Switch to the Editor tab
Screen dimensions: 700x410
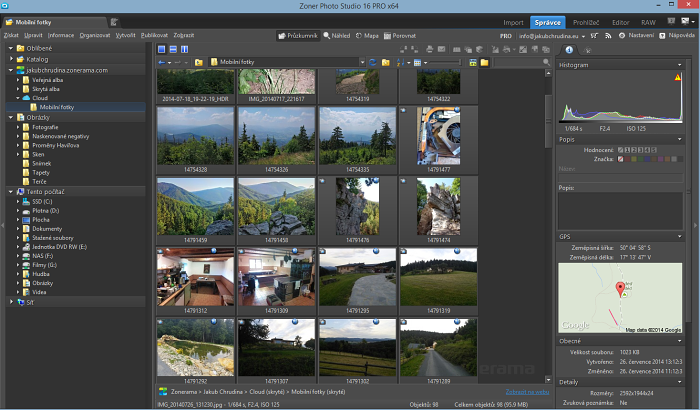(x=621, y=22)
